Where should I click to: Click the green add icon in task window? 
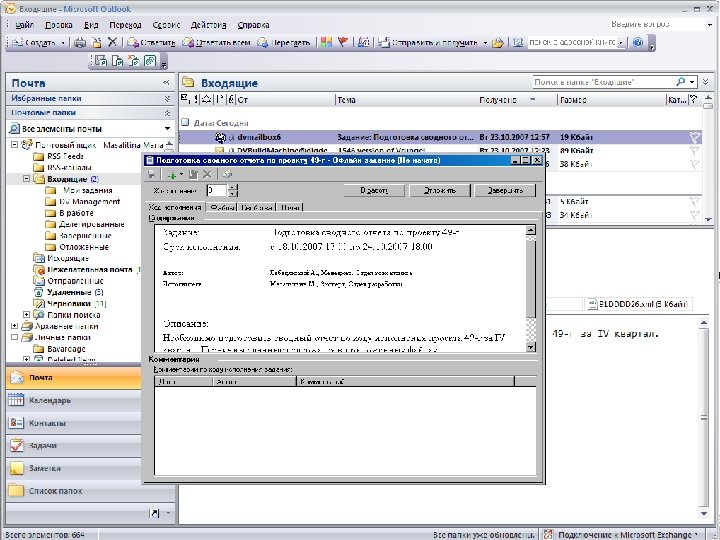pyautogui.click(x=172, y=174)
